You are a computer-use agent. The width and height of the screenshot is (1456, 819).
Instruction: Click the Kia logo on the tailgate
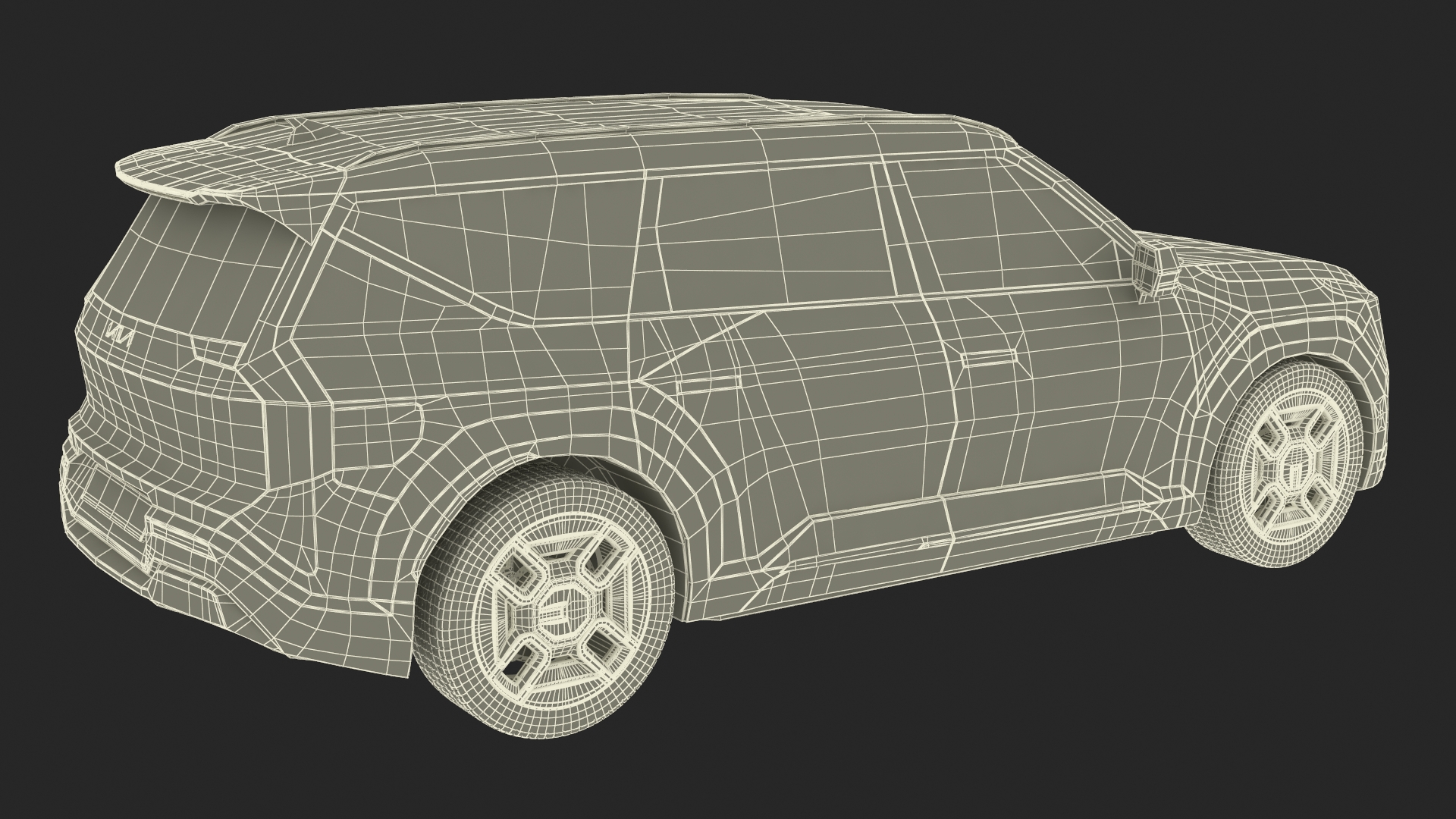point(118,334)
